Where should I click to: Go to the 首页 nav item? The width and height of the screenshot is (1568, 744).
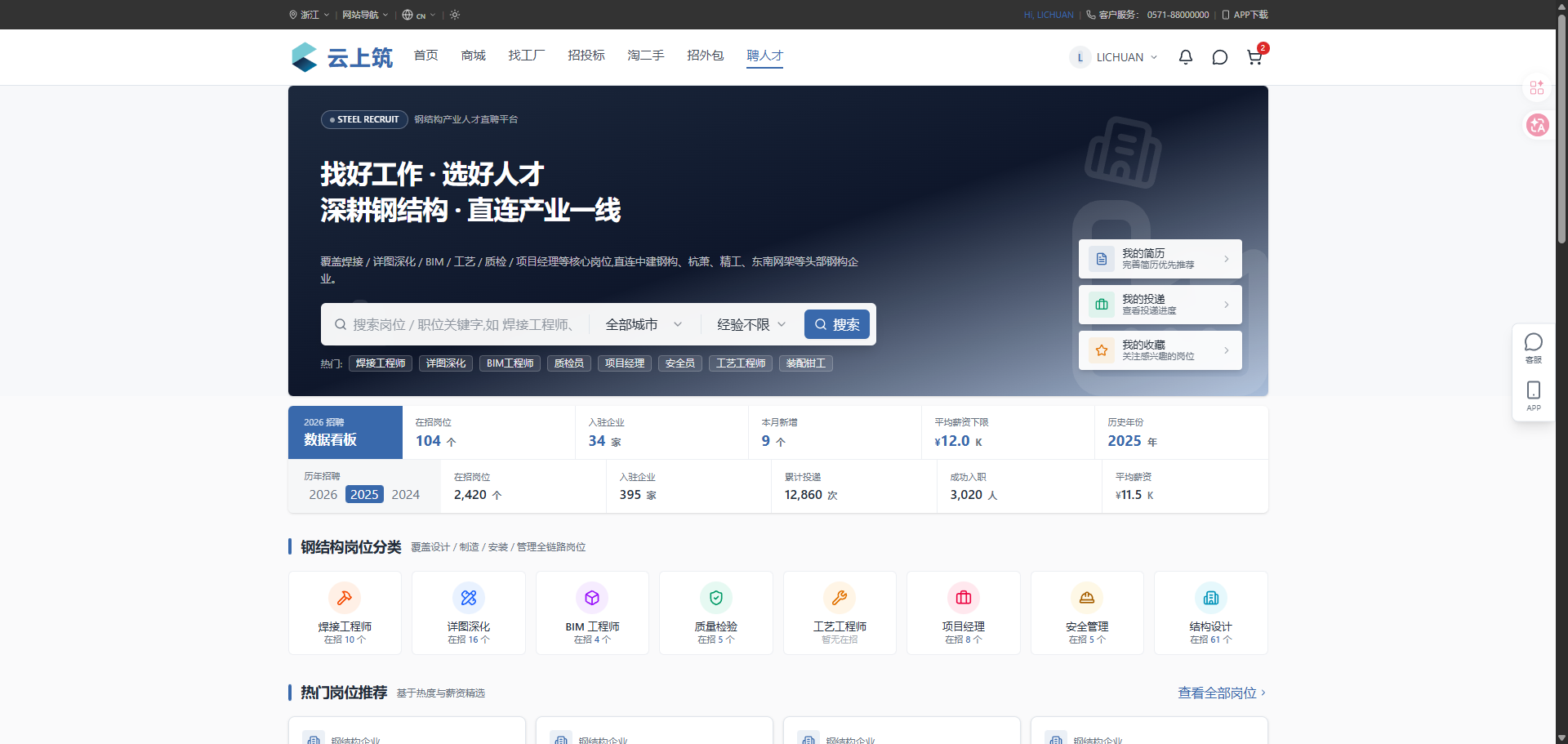(x=425, y=56)
